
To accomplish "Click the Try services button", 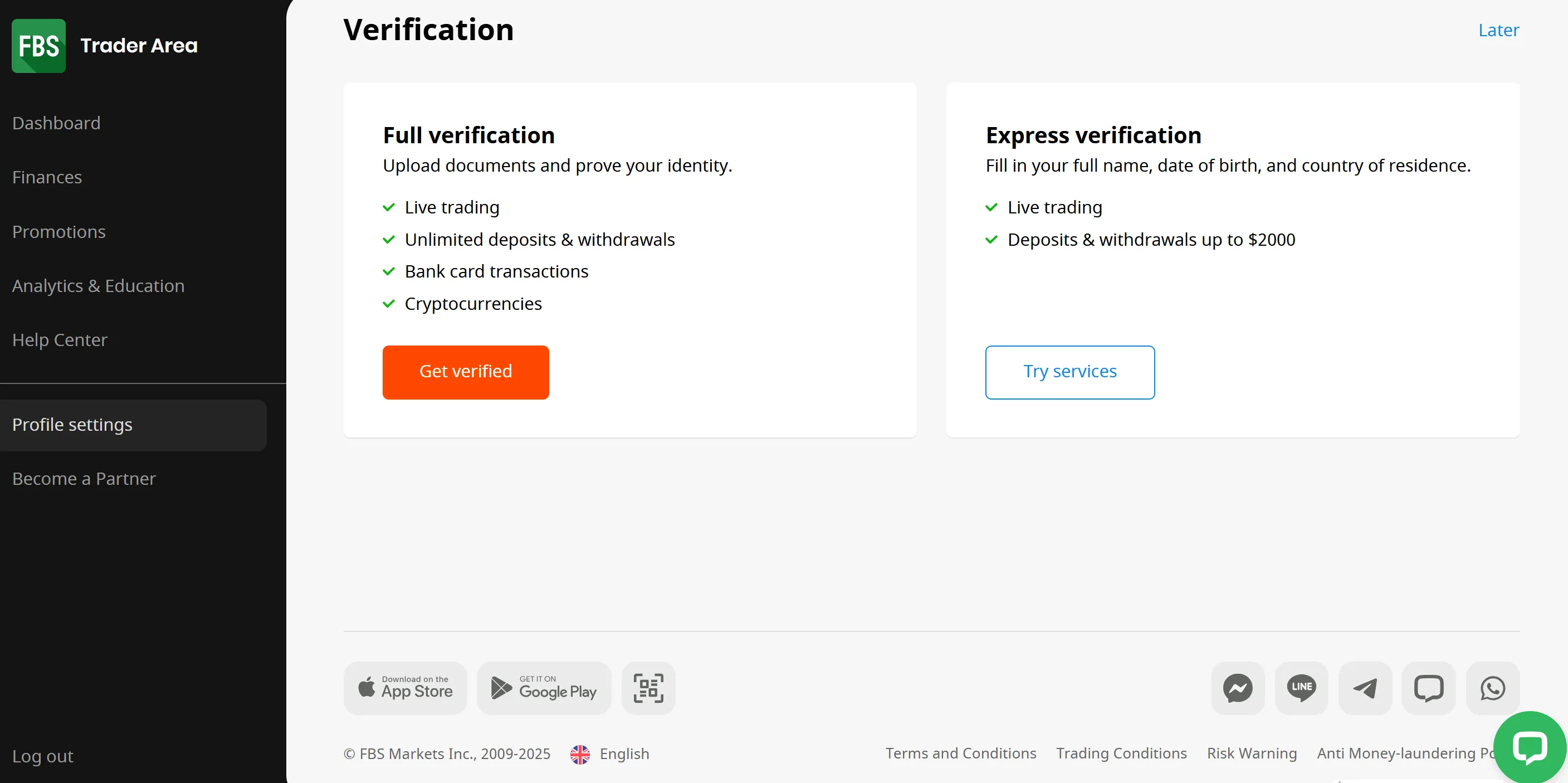I will pos(1069,372).
